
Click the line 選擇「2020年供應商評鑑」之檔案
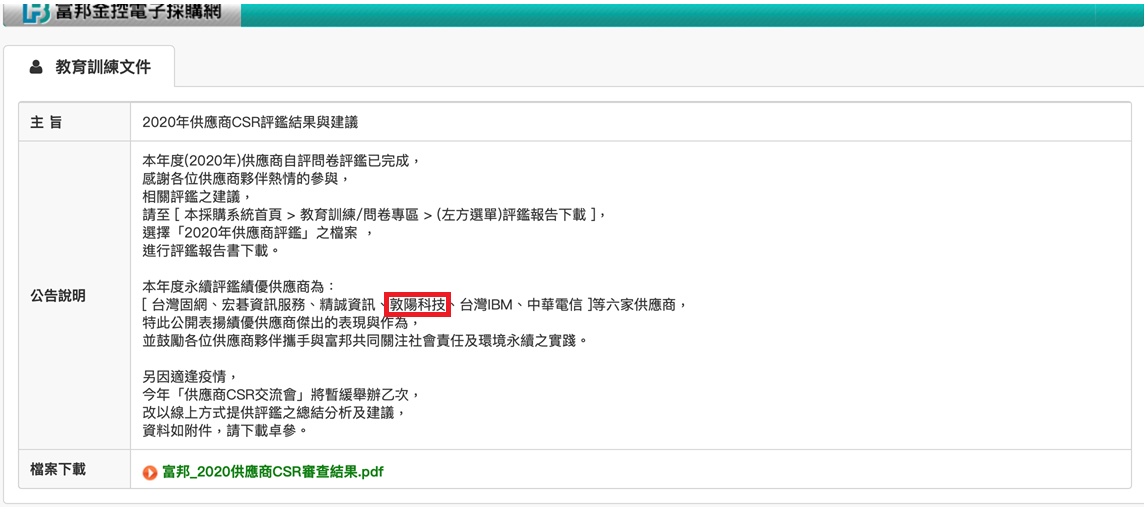(x=258, y=234)
